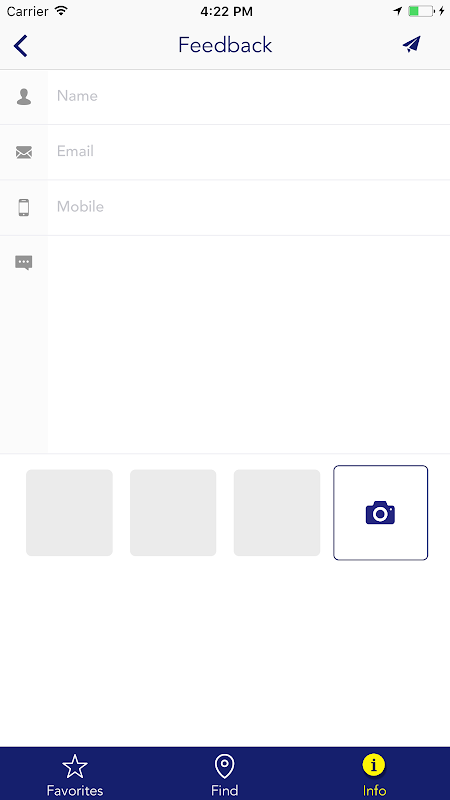Click inside the message text area
Screen dimensions: 450x800
pos(248,344)
